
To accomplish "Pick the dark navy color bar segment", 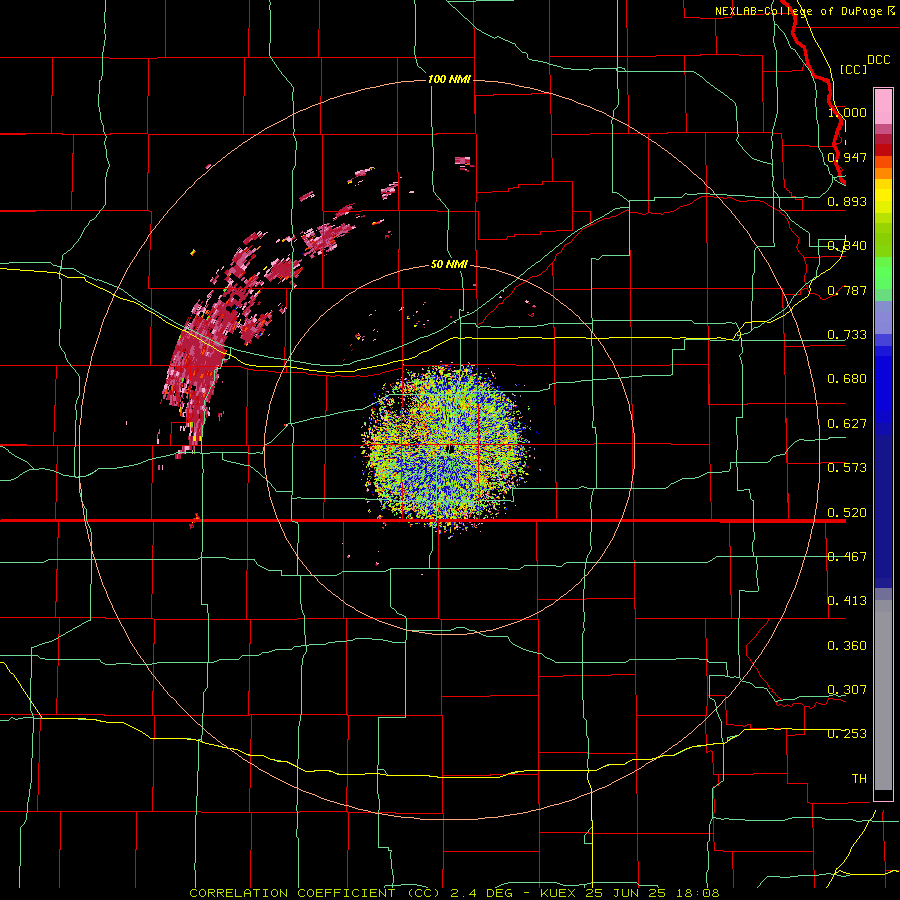I will point(883,505).
